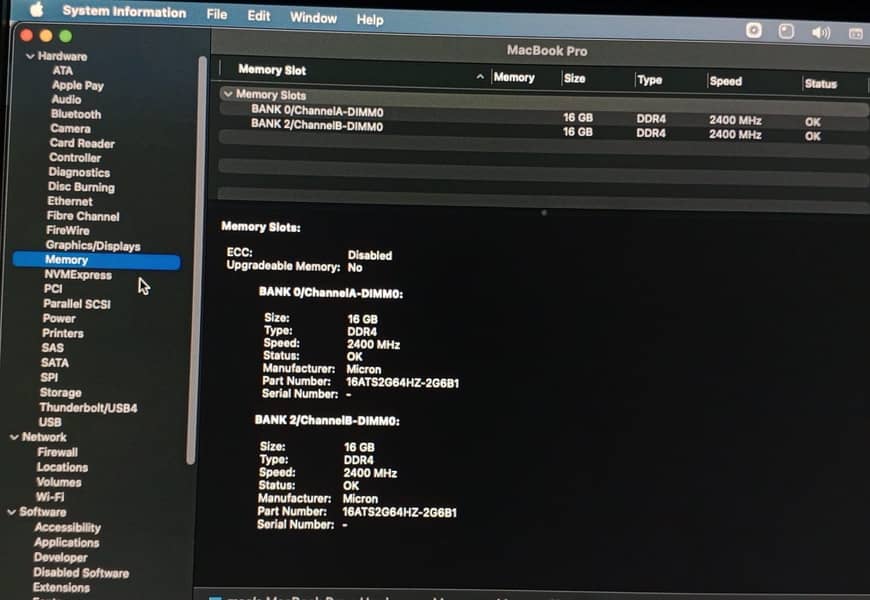Open the Apple menu
870x600 pixels.
point(37,9)
